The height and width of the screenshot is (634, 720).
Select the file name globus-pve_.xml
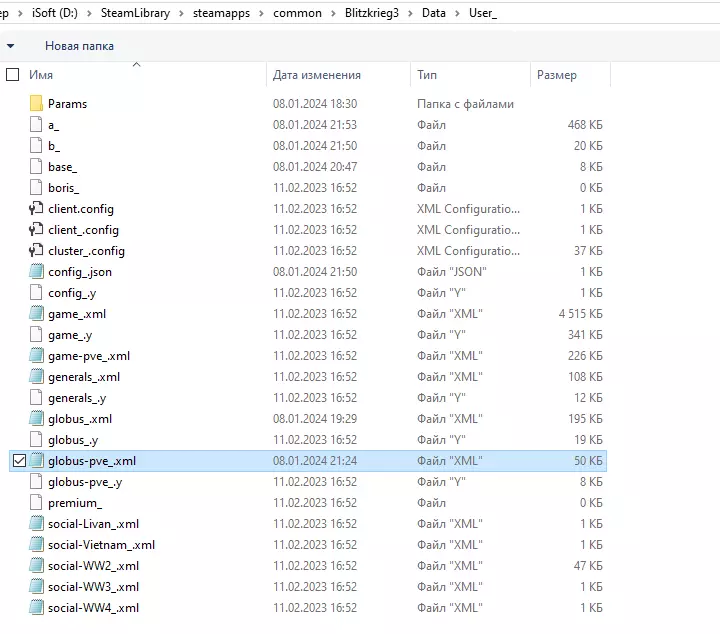[92, 461]
